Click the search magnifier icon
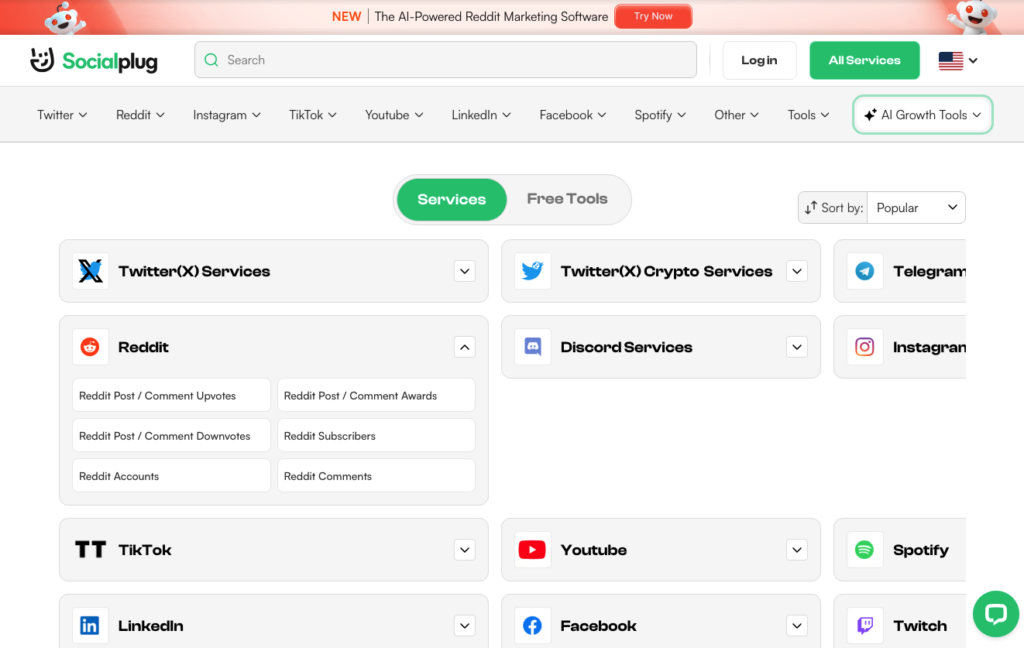The width and height of the screenshot is (1024, 648). tap(211, 60)
